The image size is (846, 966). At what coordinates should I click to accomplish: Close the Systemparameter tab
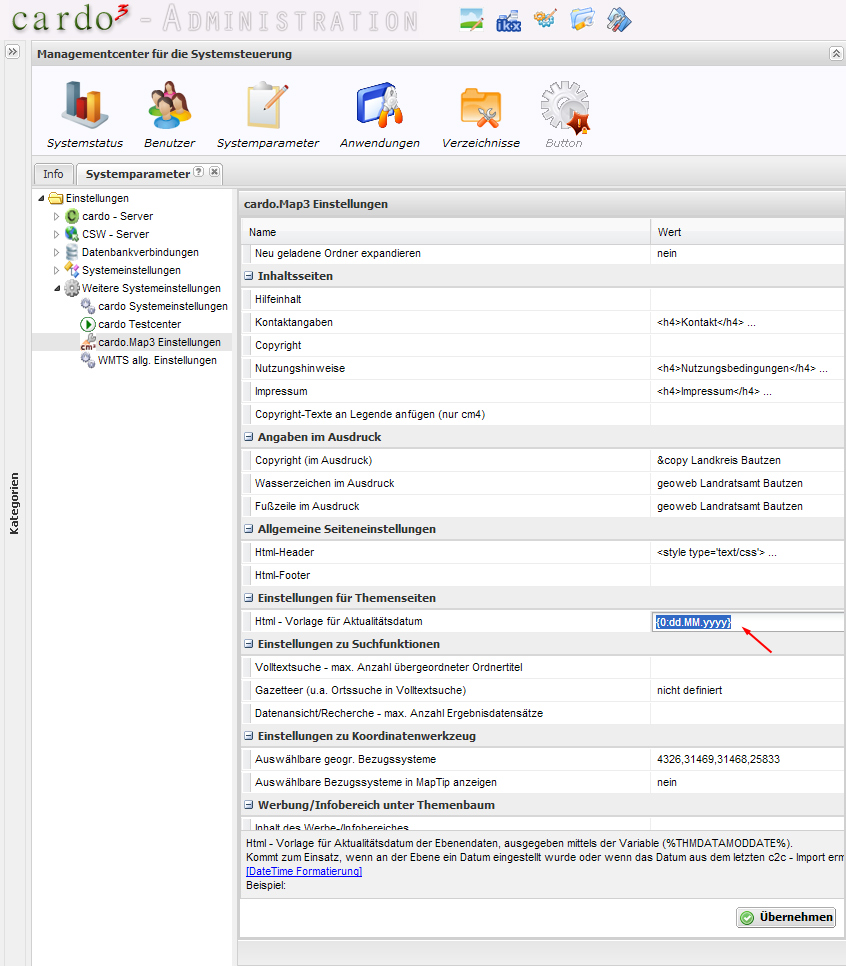point(214,173)
